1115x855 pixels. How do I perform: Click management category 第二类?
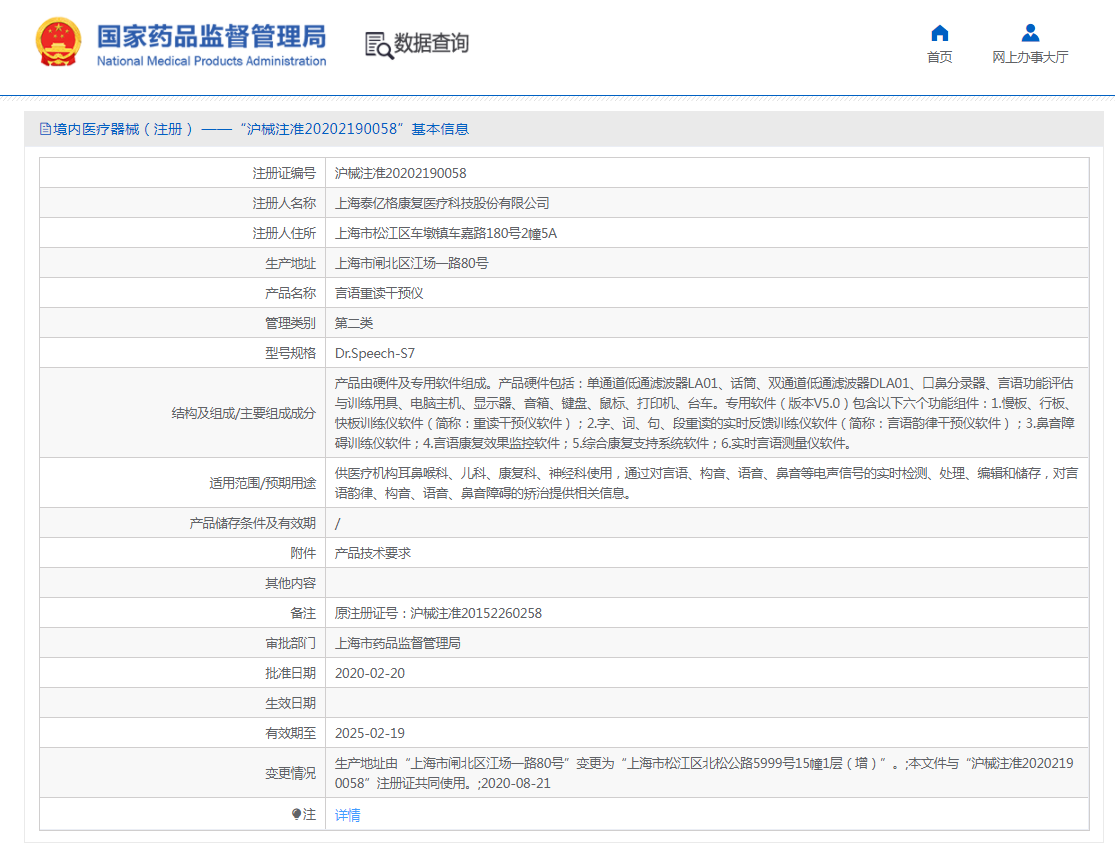coord(353,323)
